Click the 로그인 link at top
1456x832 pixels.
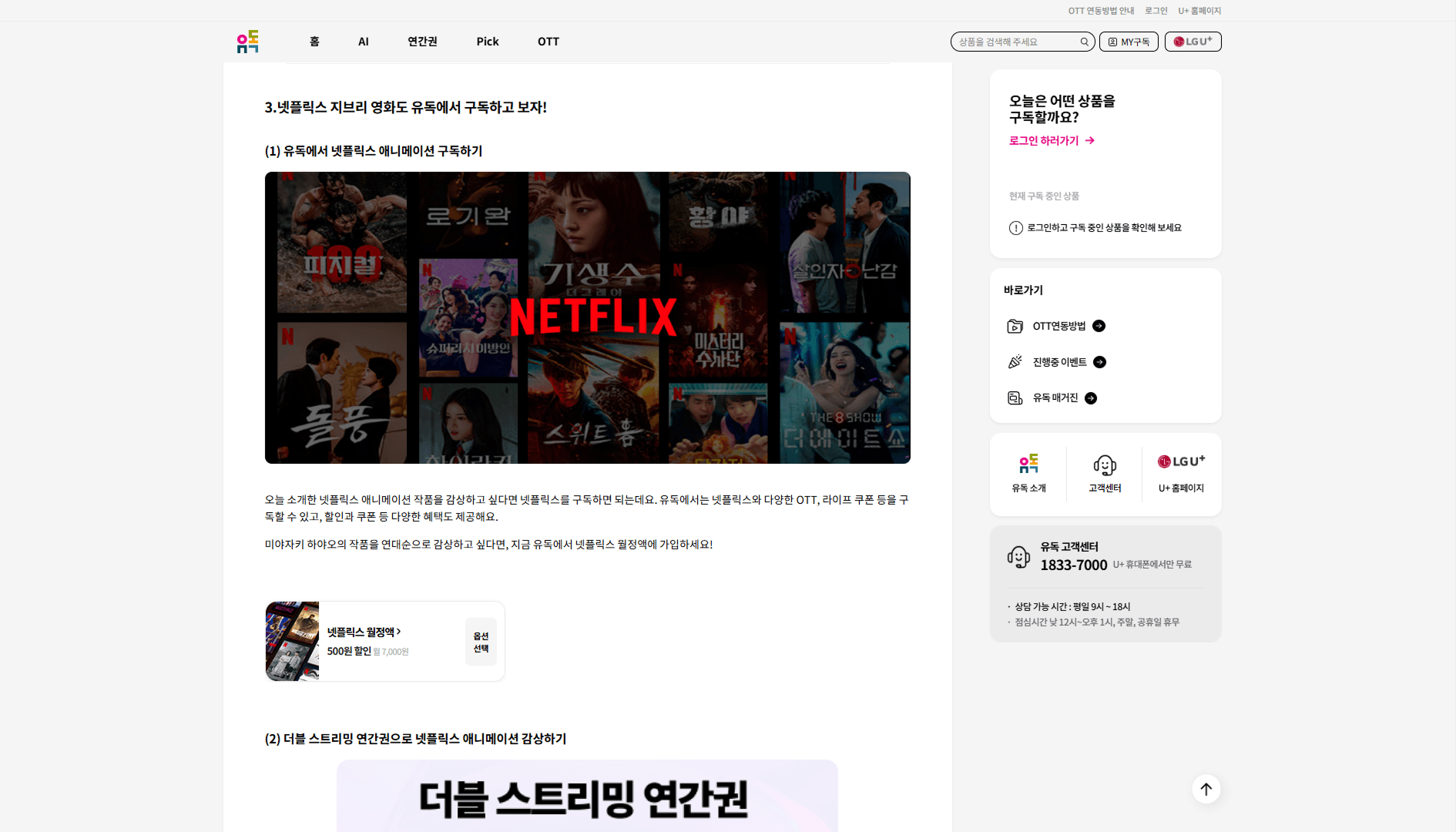[x=1156, y=11]
